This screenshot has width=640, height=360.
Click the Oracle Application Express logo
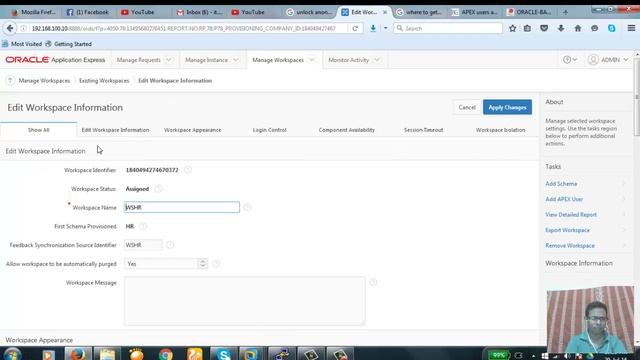(55, 60)
